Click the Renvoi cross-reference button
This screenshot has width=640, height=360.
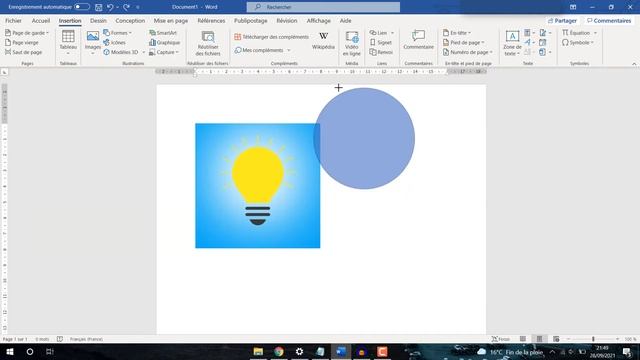381,52
